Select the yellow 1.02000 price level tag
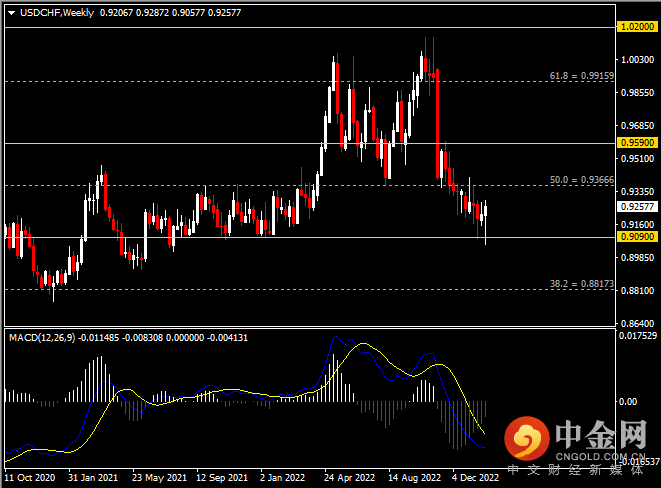This screenshot has height=488, width=661. click(x=637, y=27)
